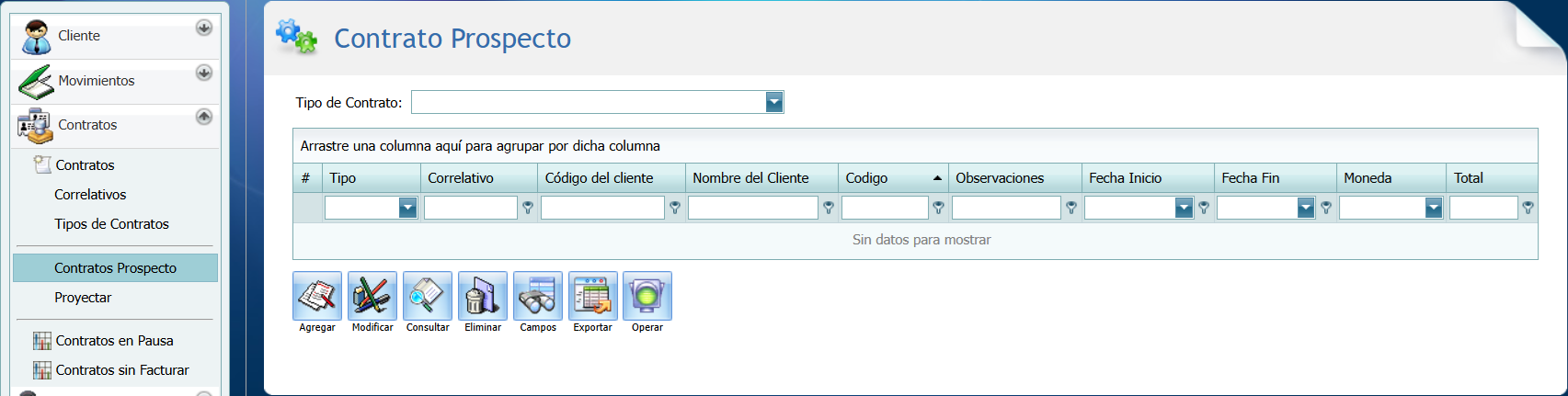Image resolution: width=1568 pixels, height=396 pixels.
Task: Sort by Fecha Fin column header
Action: point(1275,178)
